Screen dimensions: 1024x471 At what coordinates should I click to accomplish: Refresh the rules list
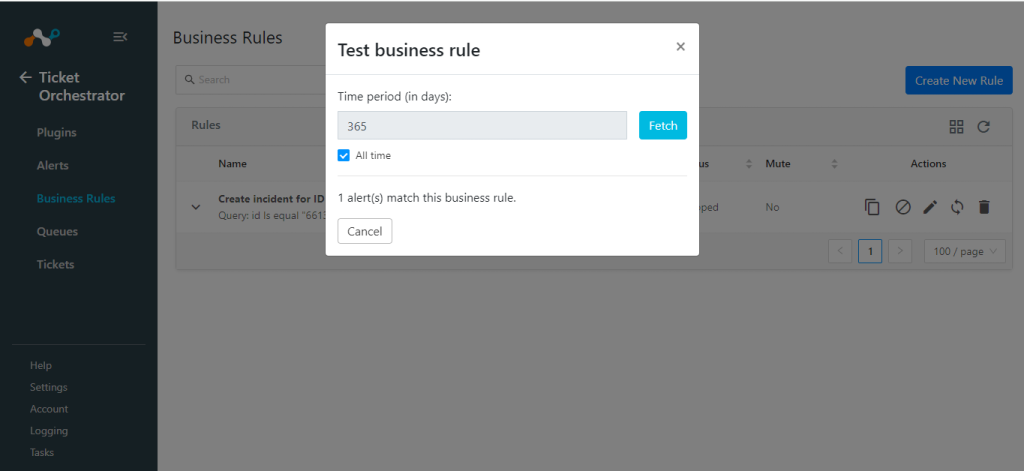[x=984, y=127]
